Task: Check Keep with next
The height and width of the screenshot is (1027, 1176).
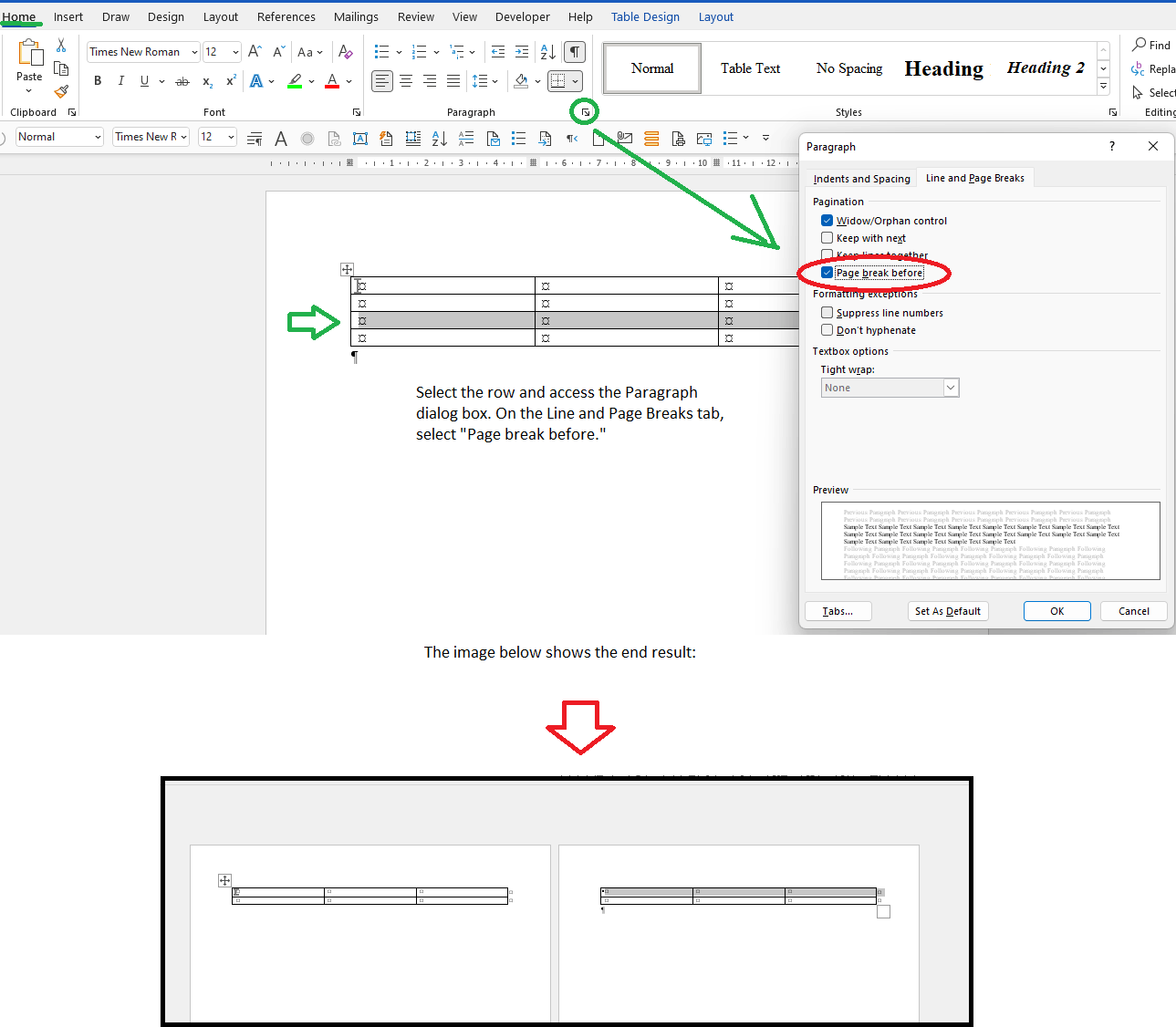Action: pos(827,238)
